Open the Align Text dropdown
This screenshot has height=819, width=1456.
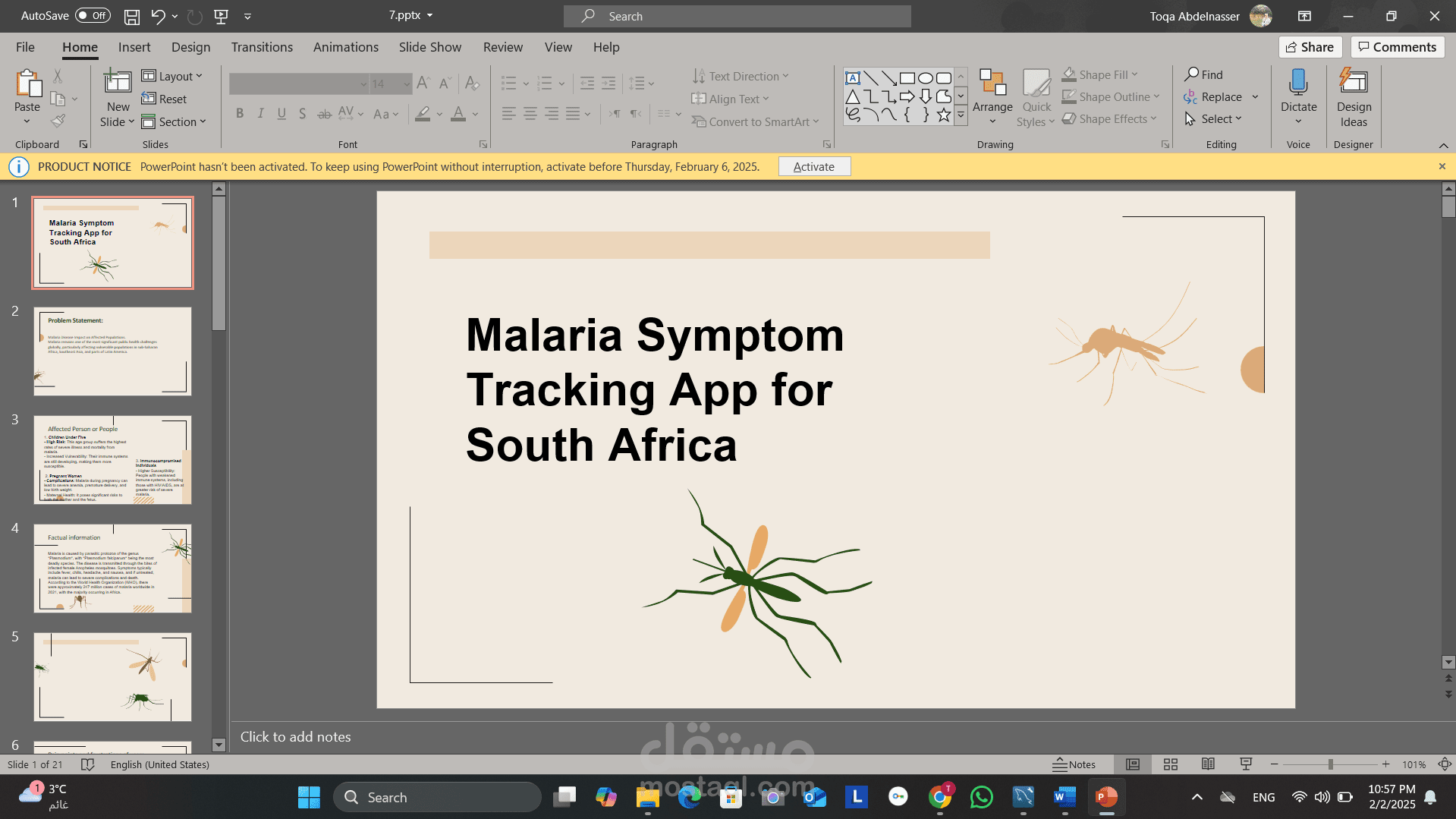click(731, 99)
